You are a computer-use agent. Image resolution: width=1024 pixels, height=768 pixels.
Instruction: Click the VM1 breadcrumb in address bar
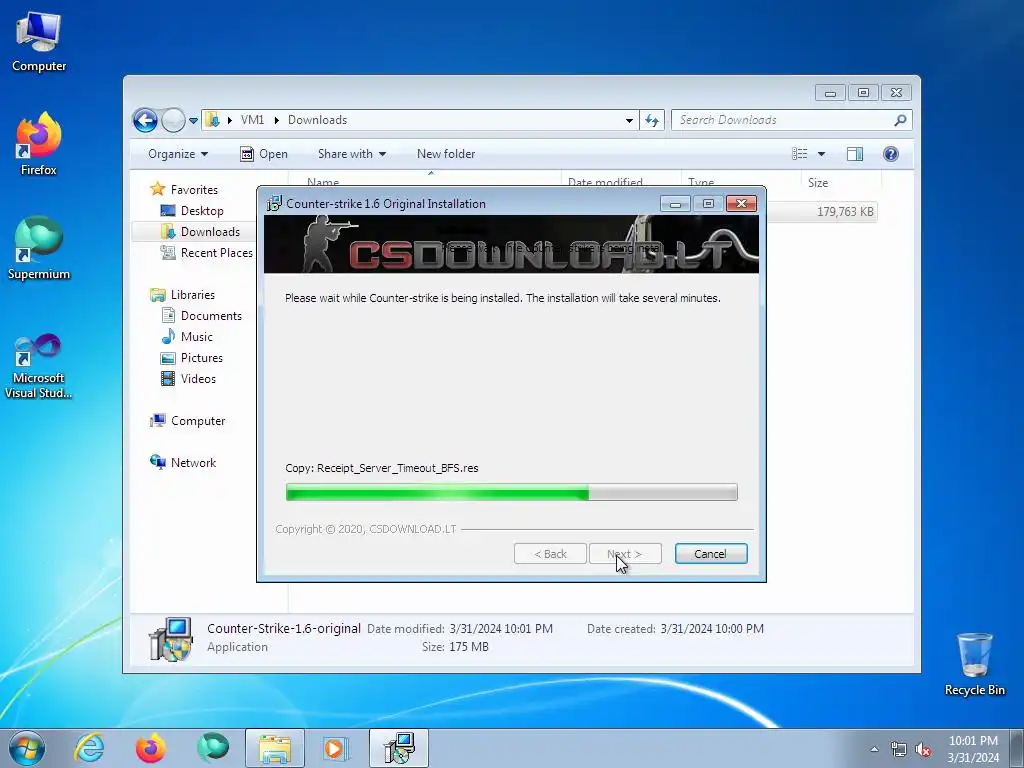pos(252,120)
